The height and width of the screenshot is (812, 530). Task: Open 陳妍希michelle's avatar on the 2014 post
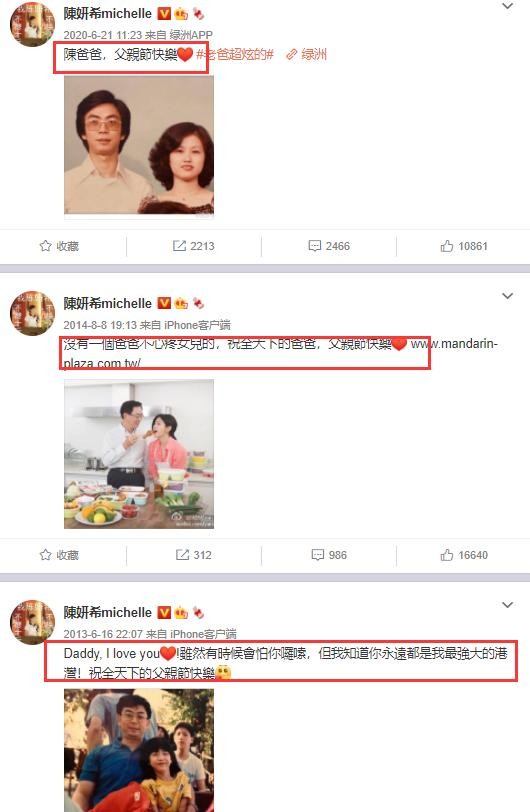coord(32,313)
